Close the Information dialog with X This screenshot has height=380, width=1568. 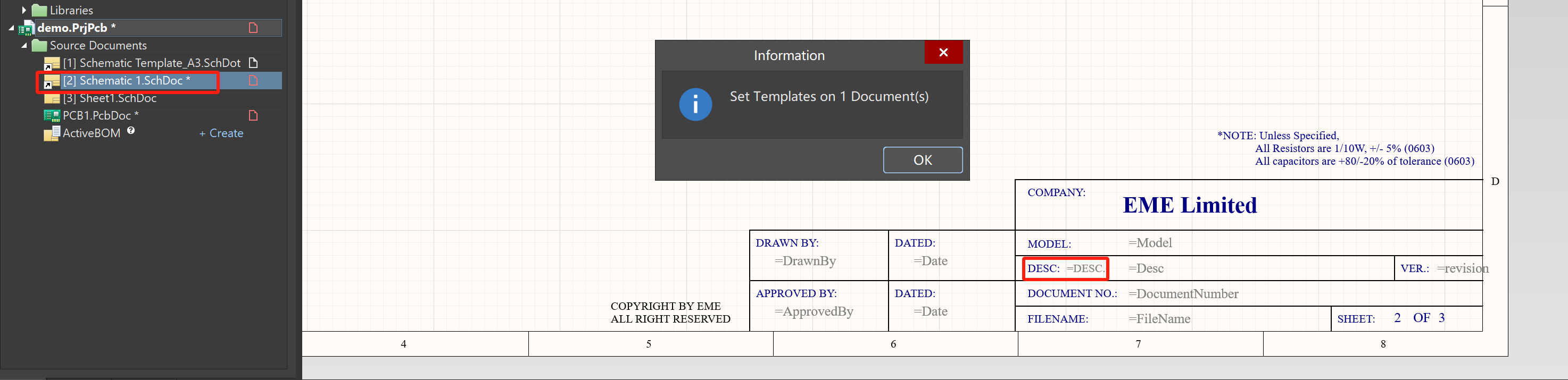943,52
